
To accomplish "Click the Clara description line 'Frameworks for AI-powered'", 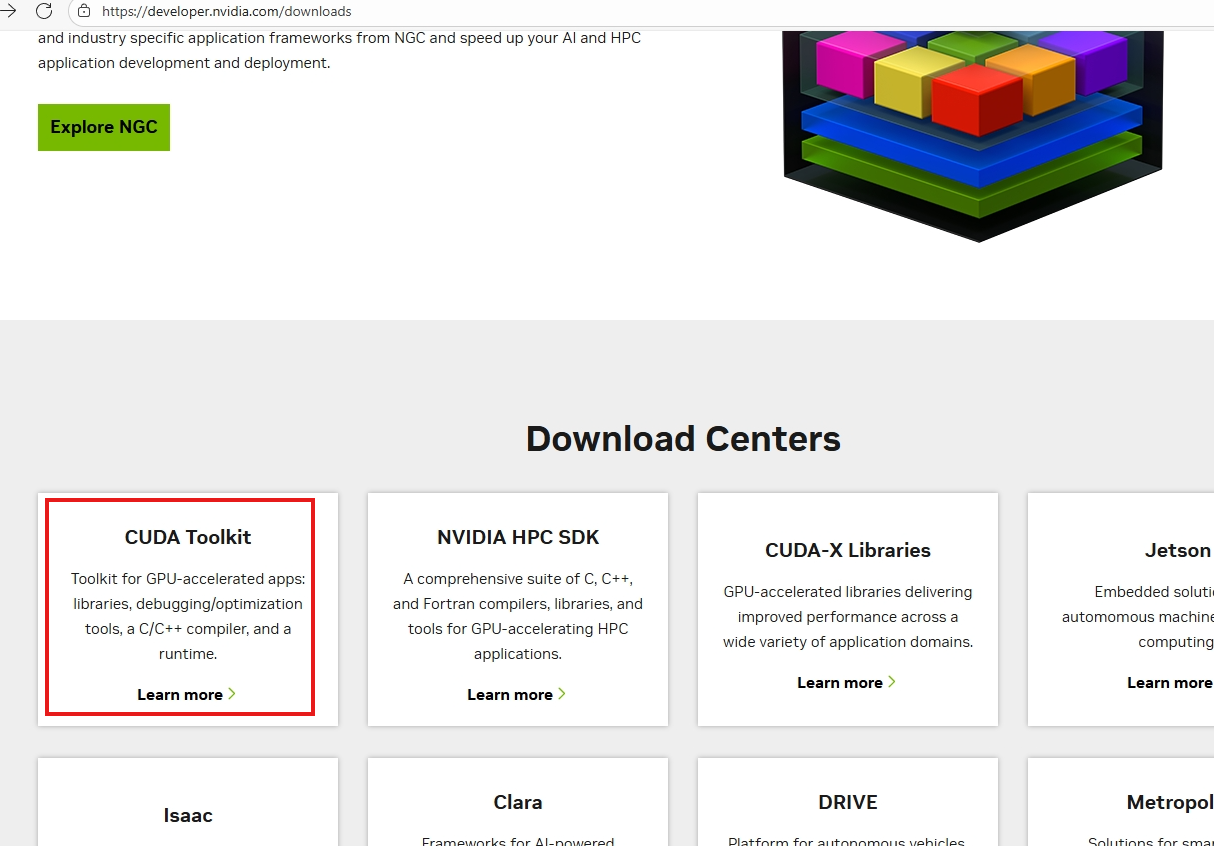I will [518, 842].
